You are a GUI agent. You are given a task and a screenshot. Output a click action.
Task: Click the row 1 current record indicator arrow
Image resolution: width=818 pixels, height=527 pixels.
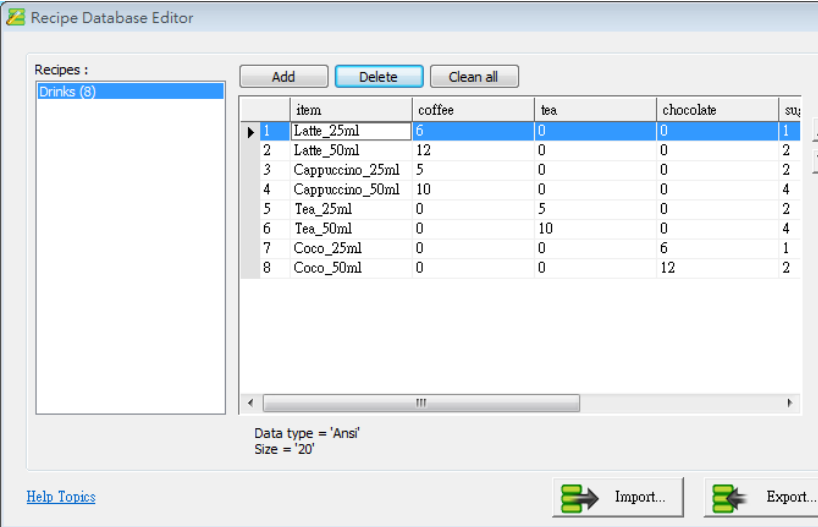tap(250, 131)
